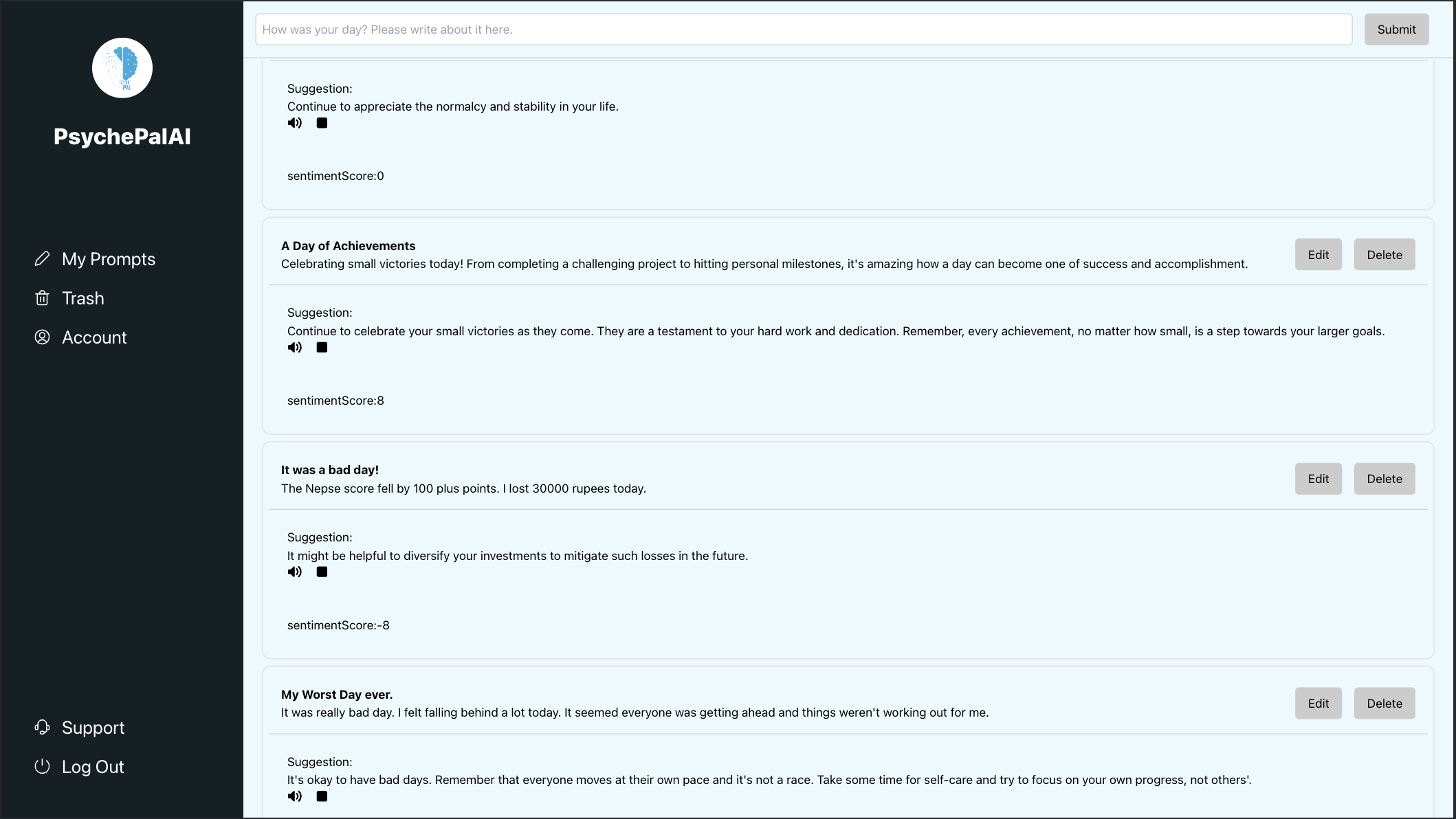Delete the A Day of Achievements entry

pos(1384,255)
